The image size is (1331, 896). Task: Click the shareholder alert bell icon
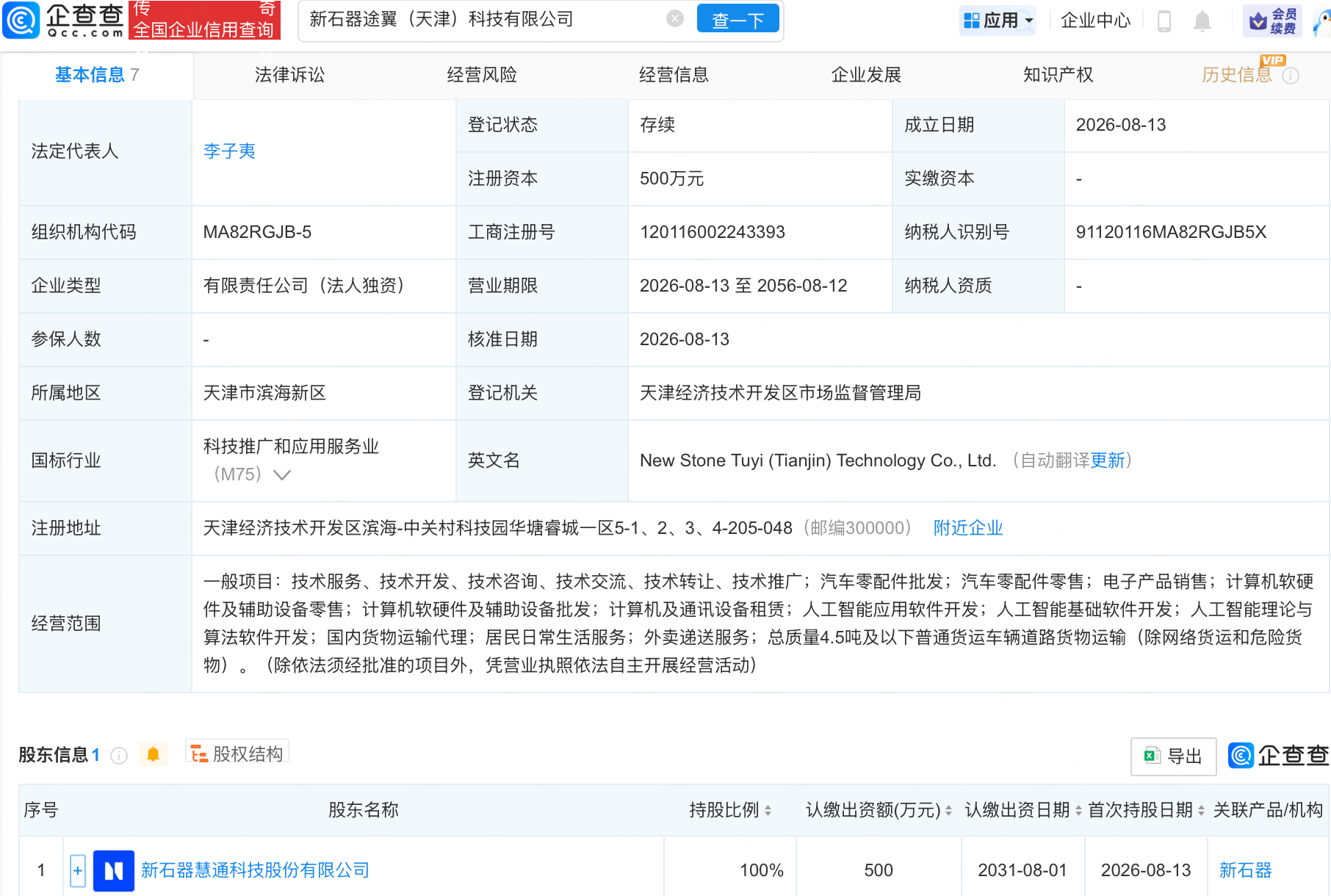[153, 754]
